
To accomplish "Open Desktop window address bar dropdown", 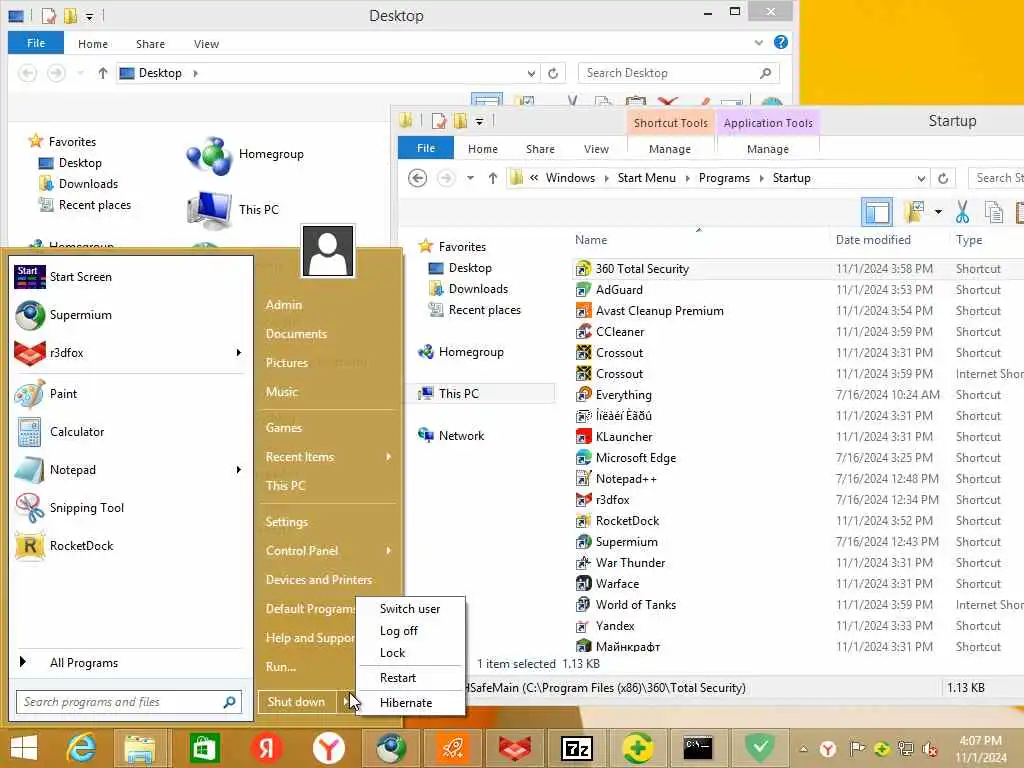I will [x=532, y=73].
